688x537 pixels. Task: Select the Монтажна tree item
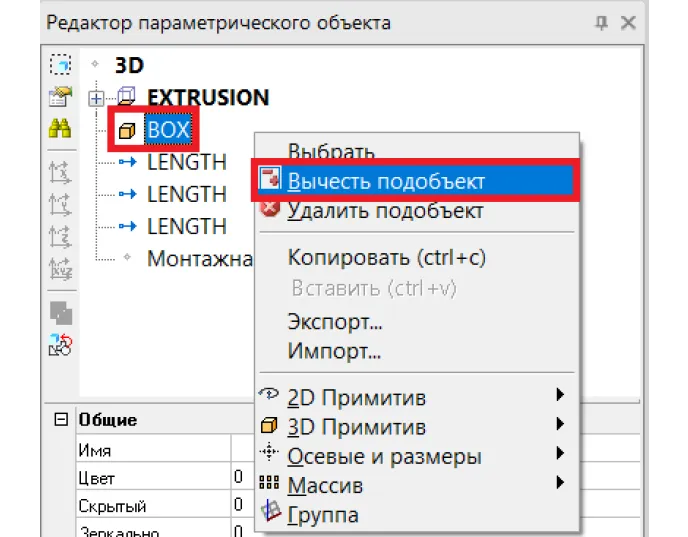200,258
